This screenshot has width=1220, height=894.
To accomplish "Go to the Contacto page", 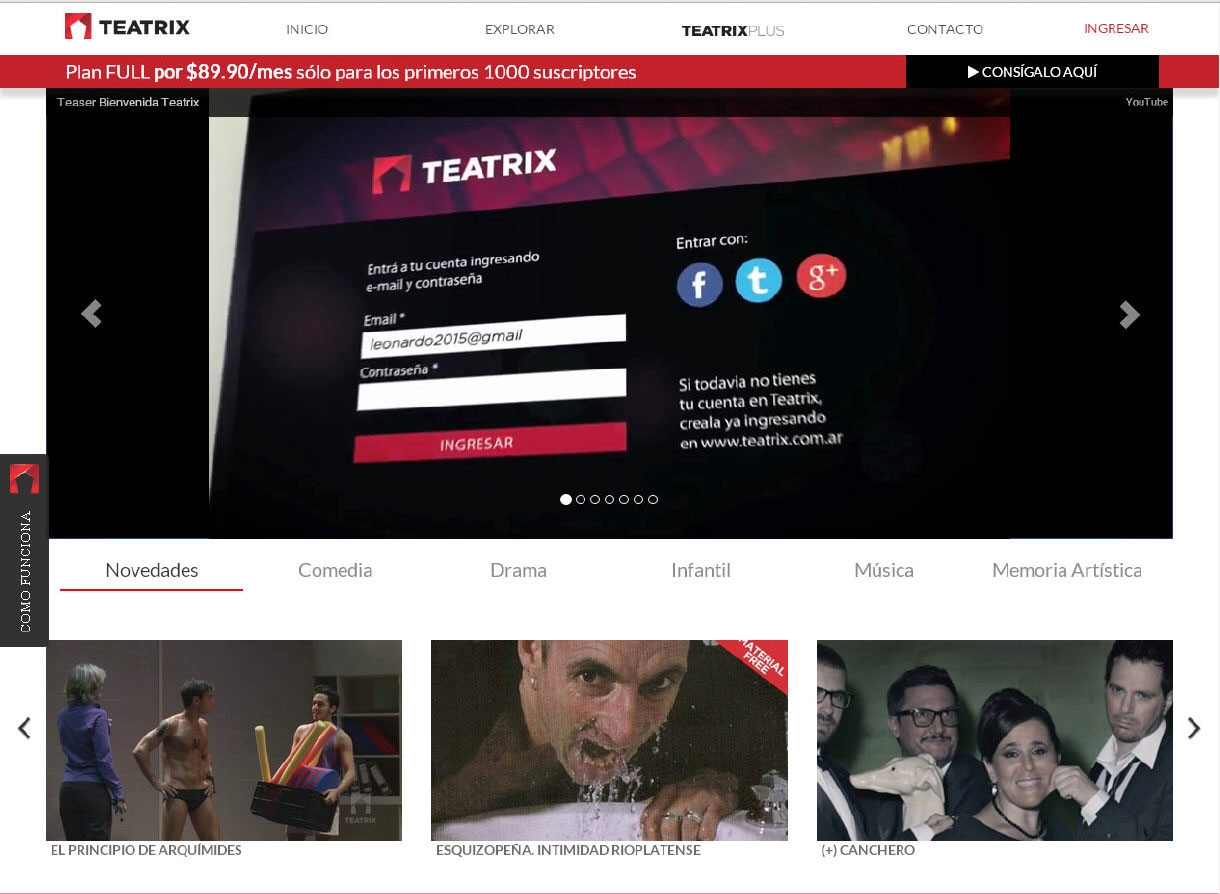I will pos(944,29).
